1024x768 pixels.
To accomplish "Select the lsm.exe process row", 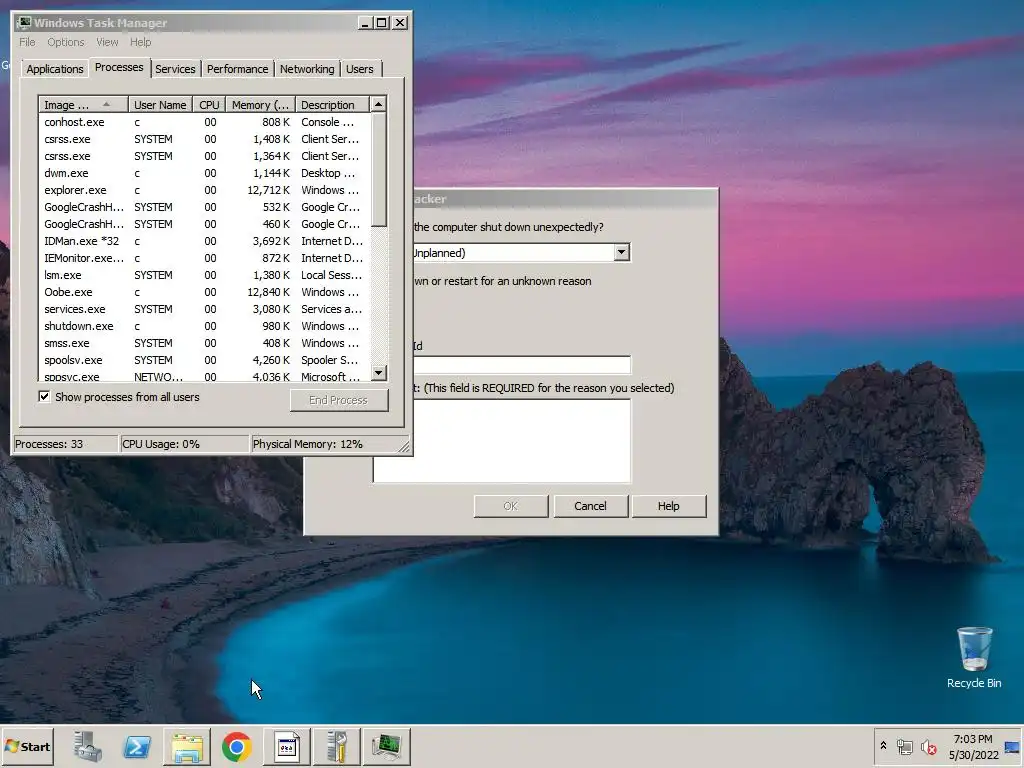I will coord(204,275).
